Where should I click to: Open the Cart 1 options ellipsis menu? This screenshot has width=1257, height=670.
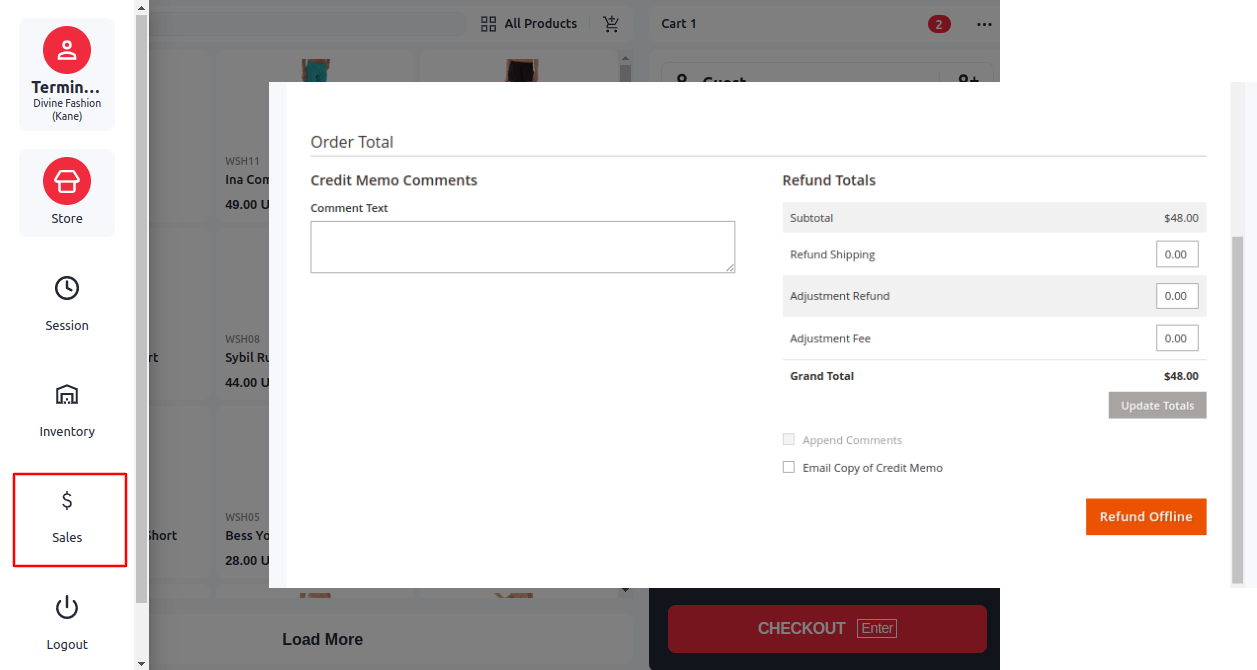pyautogui.click(x=983, y=23)
